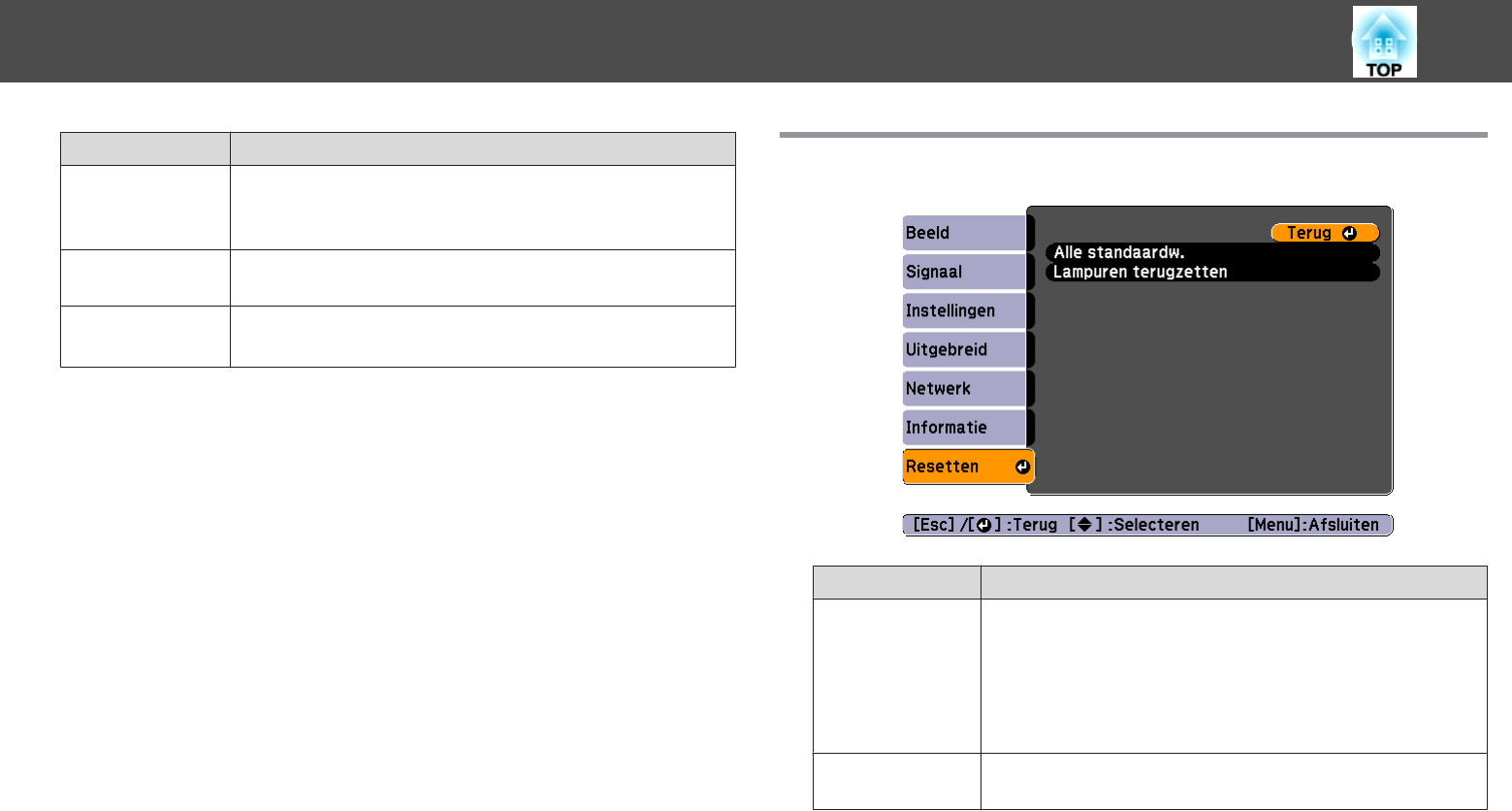Show the Informatie menu tab
This screenshot has height=811, width=1512.
964,427
